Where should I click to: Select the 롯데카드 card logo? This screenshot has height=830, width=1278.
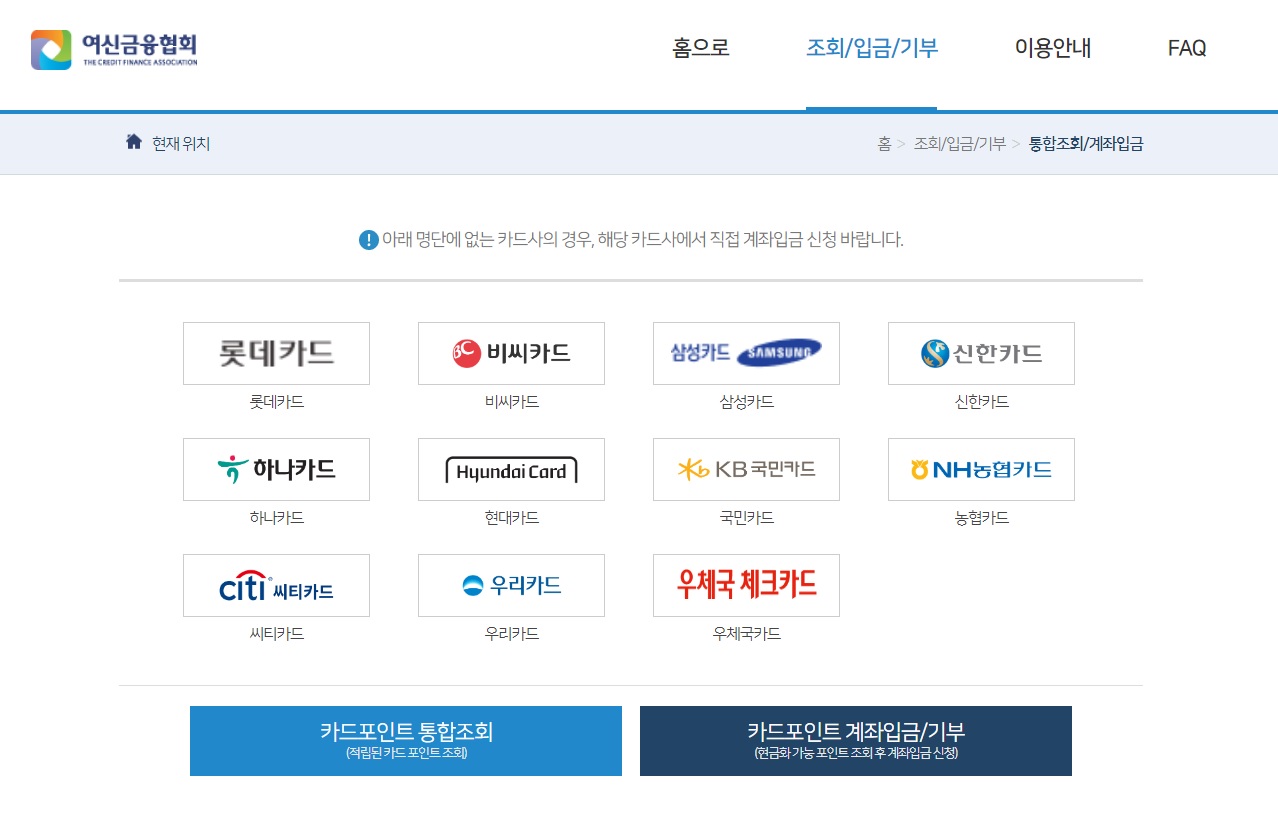pyautogui.click(x=276, y=353)
